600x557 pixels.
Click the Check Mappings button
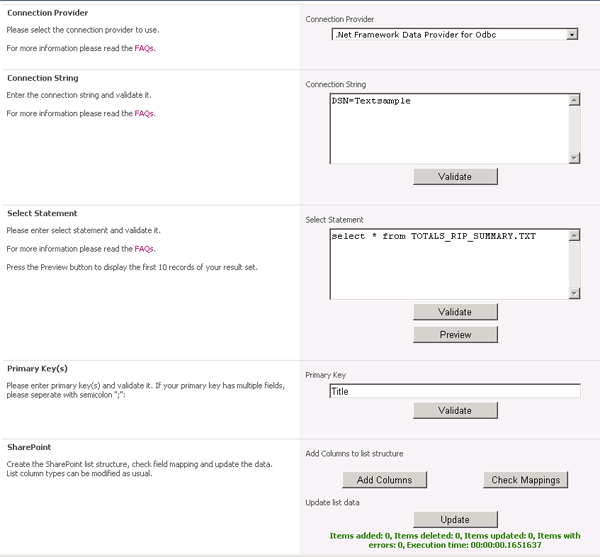pos(525,480)
